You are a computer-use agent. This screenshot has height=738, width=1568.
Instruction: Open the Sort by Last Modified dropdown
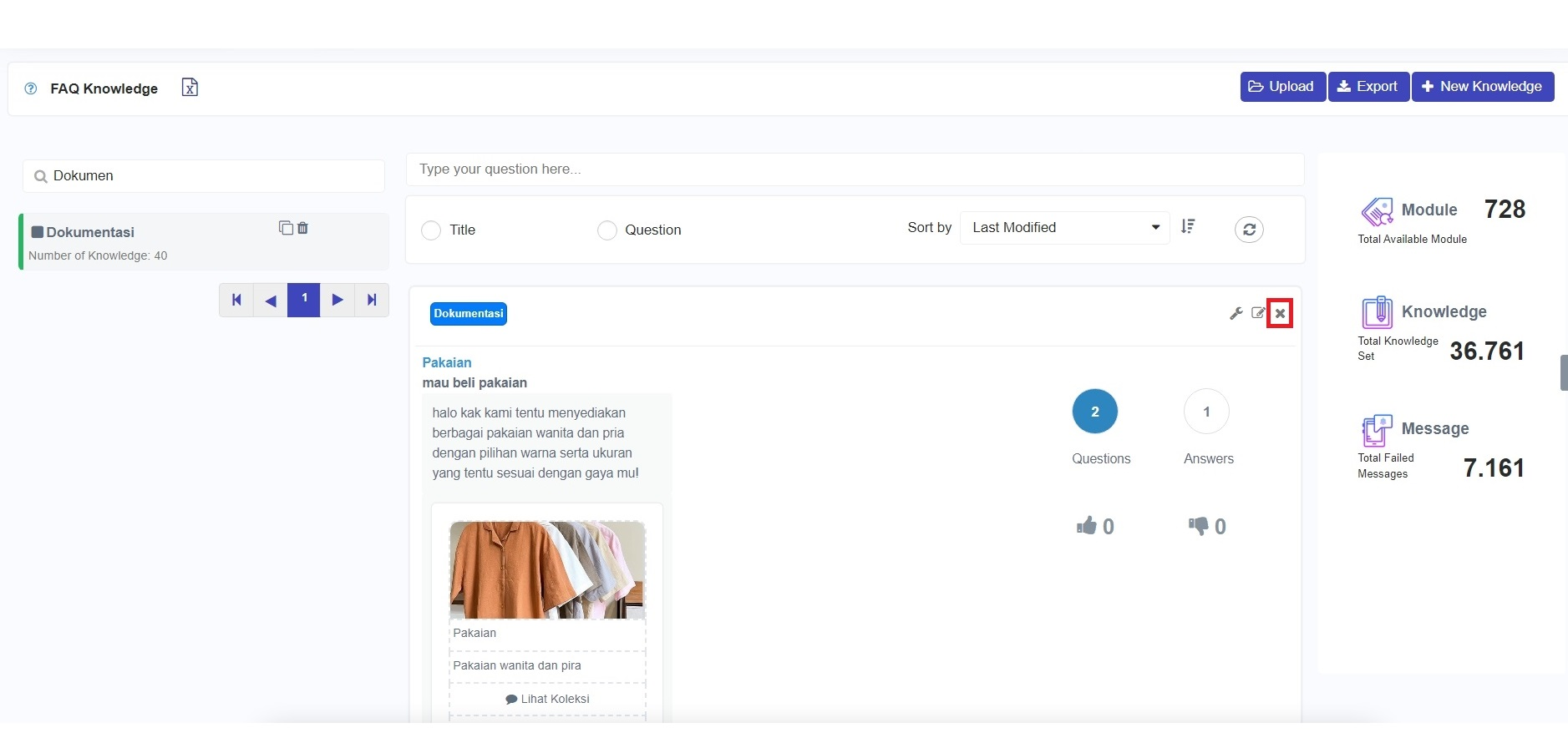(1064, 228)
